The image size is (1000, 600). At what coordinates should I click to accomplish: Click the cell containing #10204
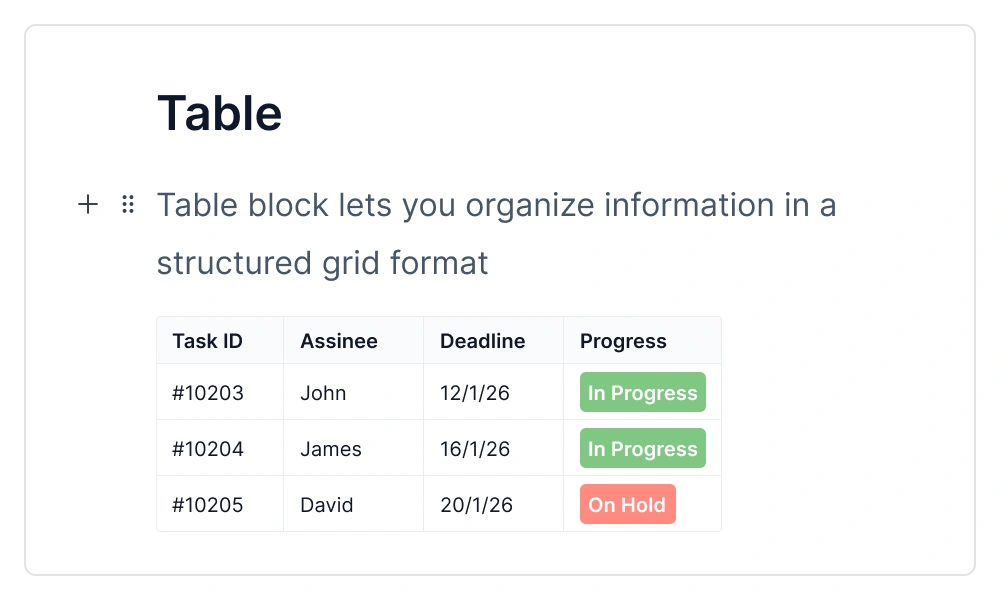click(207, 449)
